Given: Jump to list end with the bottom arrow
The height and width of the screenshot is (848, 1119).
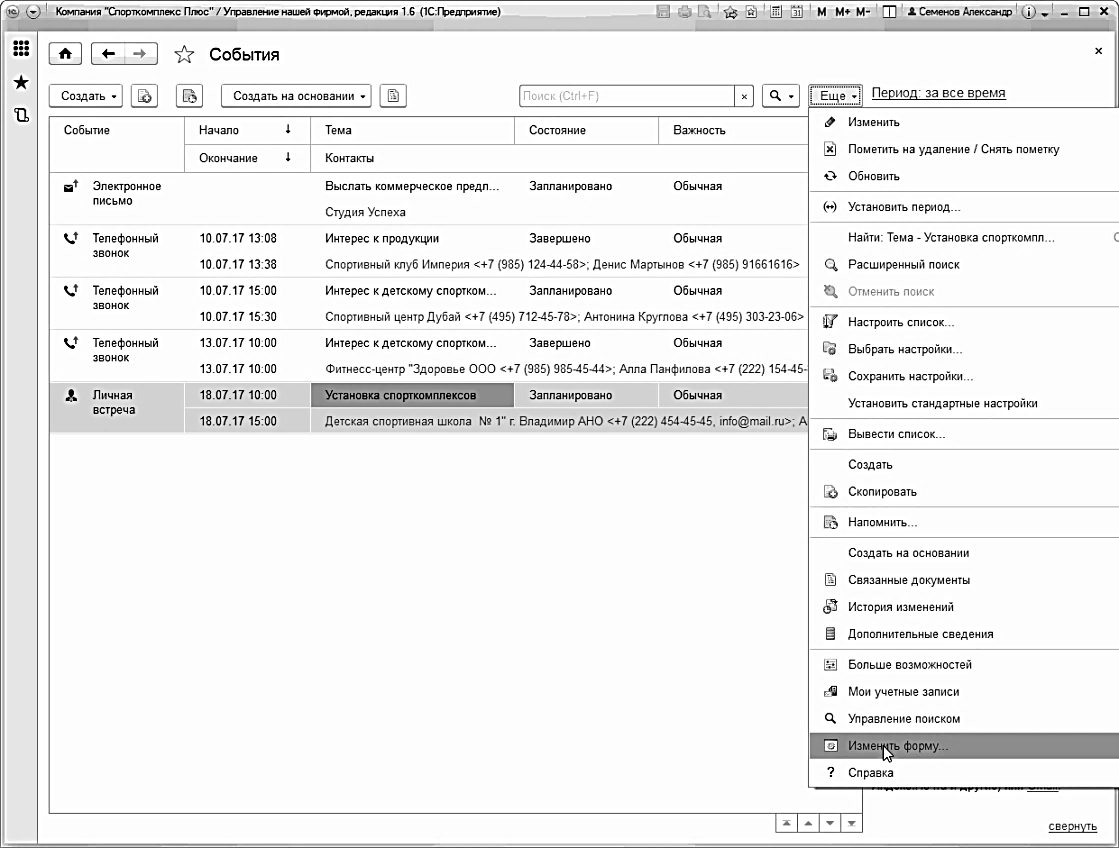Looking at the screenshot, I should (851, 823).
